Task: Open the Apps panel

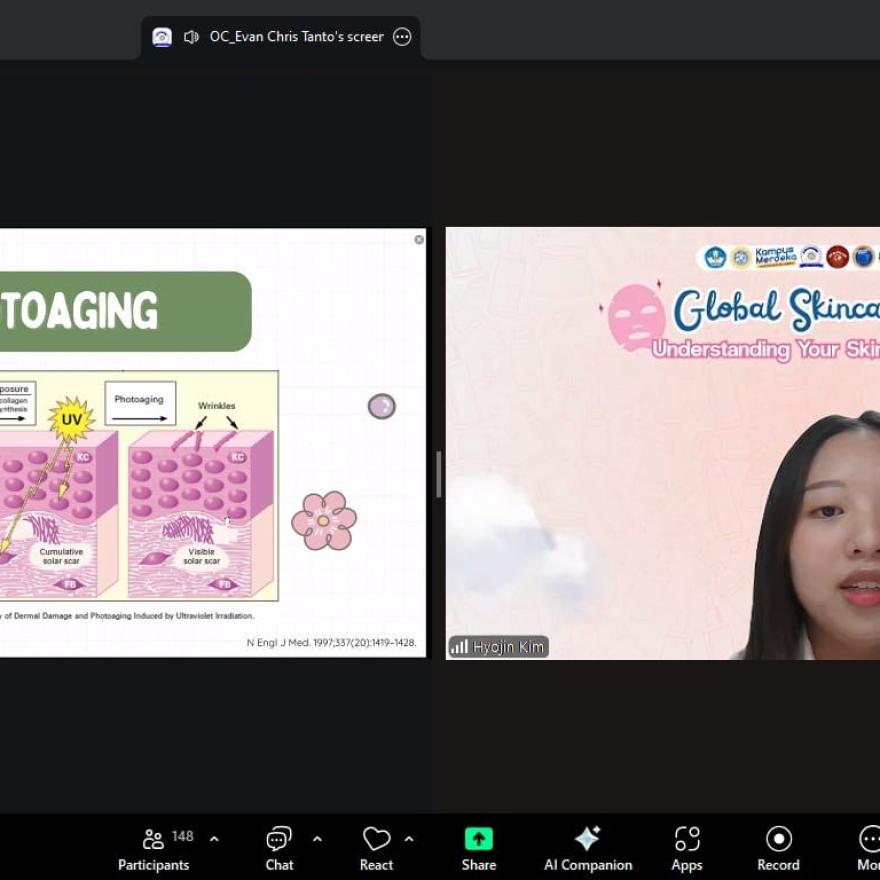Action: click(686, 848)
